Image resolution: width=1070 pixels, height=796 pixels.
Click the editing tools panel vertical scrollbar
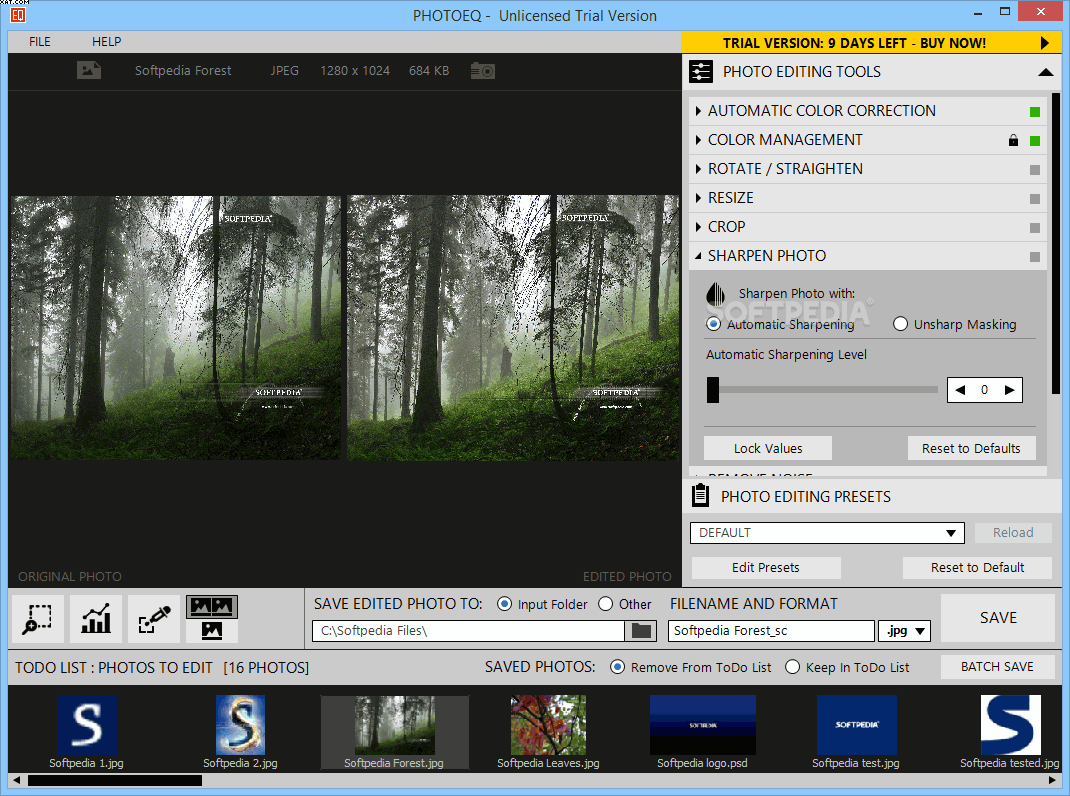[x=1056, y=242]
